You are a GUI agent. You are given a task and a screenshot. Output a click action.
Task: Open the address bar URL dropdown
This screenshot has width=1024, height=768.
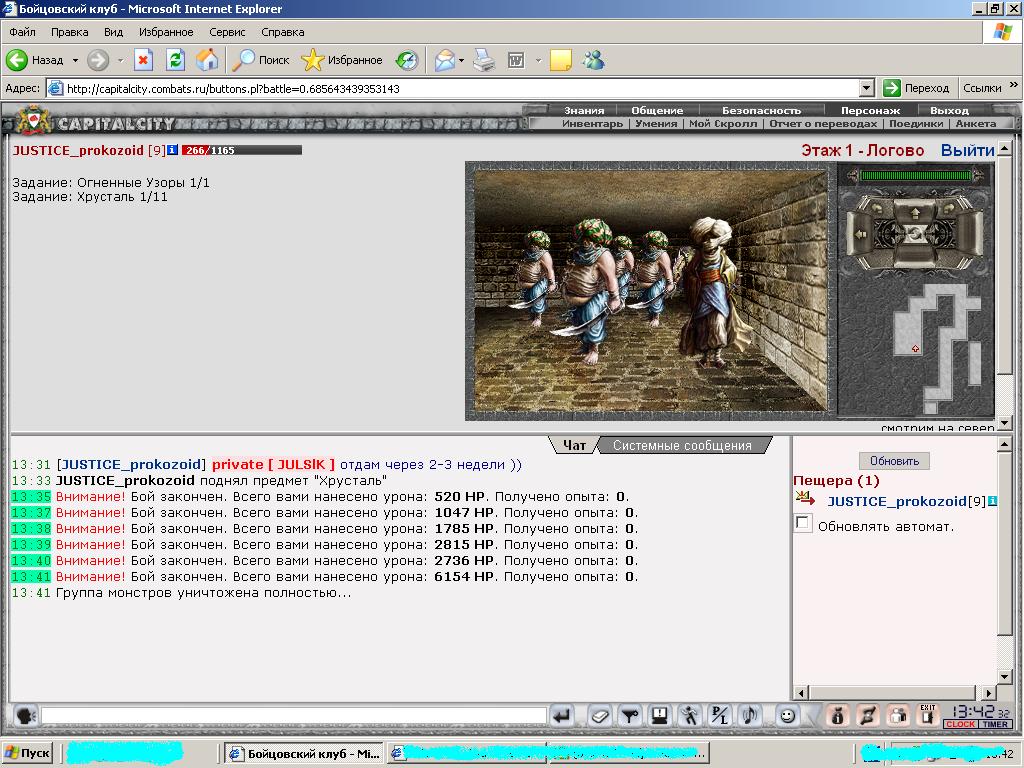point(867,88)
